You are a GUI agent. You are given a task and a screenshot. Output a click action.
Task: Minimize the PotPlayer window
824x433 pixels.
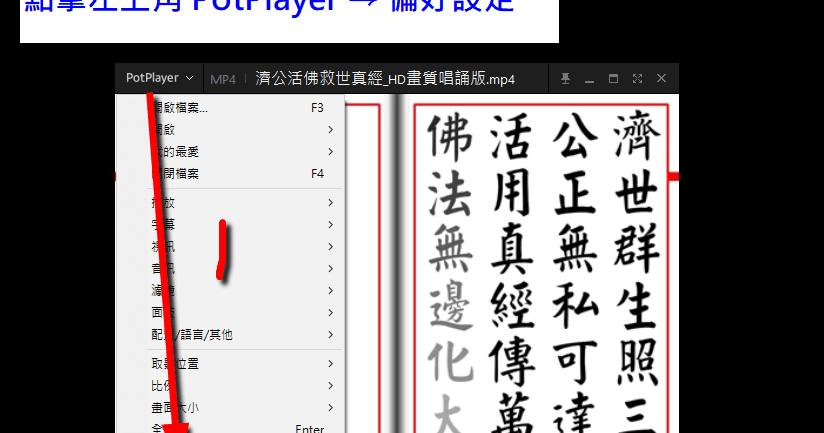coord(589,79)
